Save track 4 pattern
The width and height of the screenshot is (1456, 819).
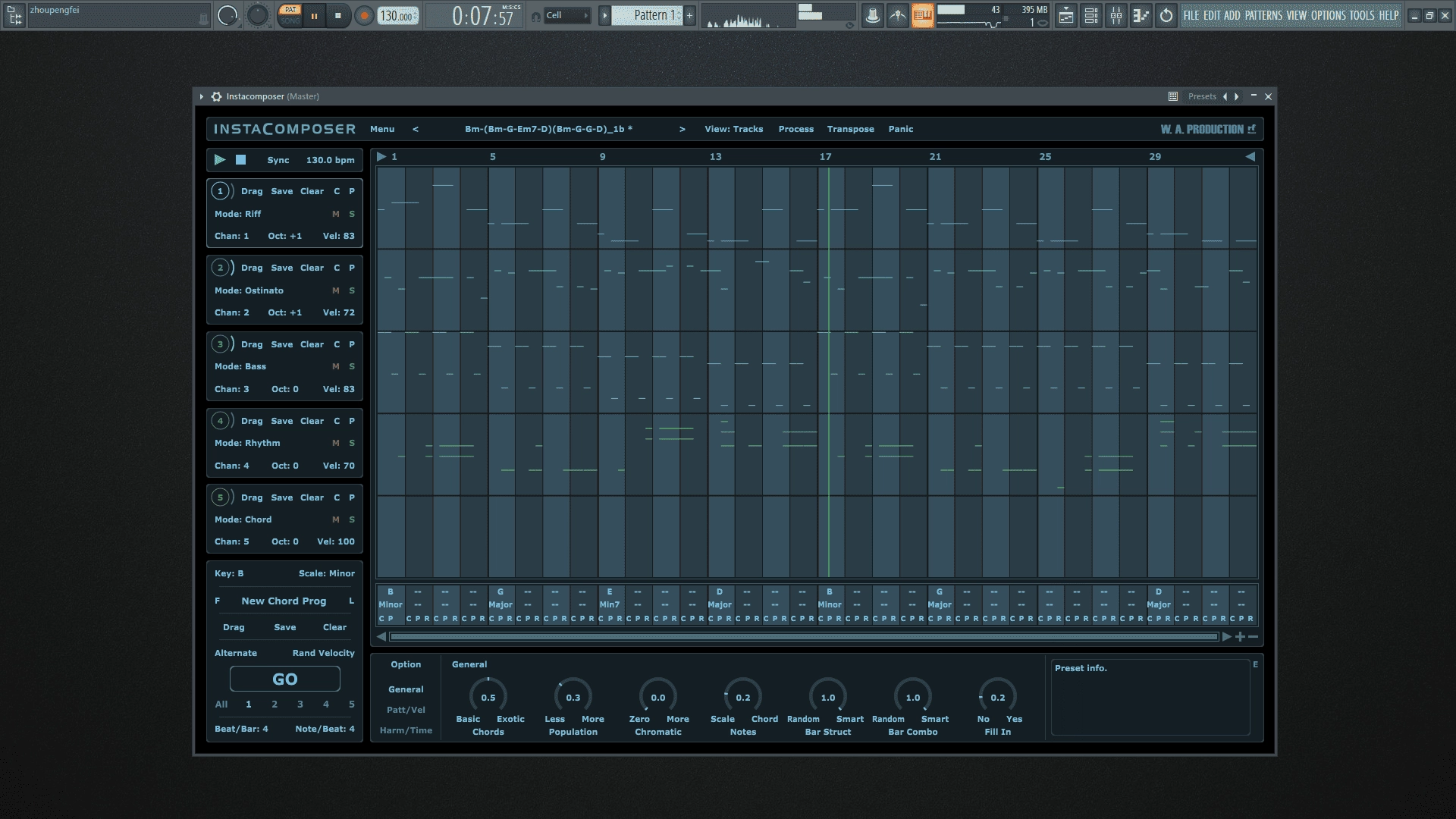[x=282, y=421]
